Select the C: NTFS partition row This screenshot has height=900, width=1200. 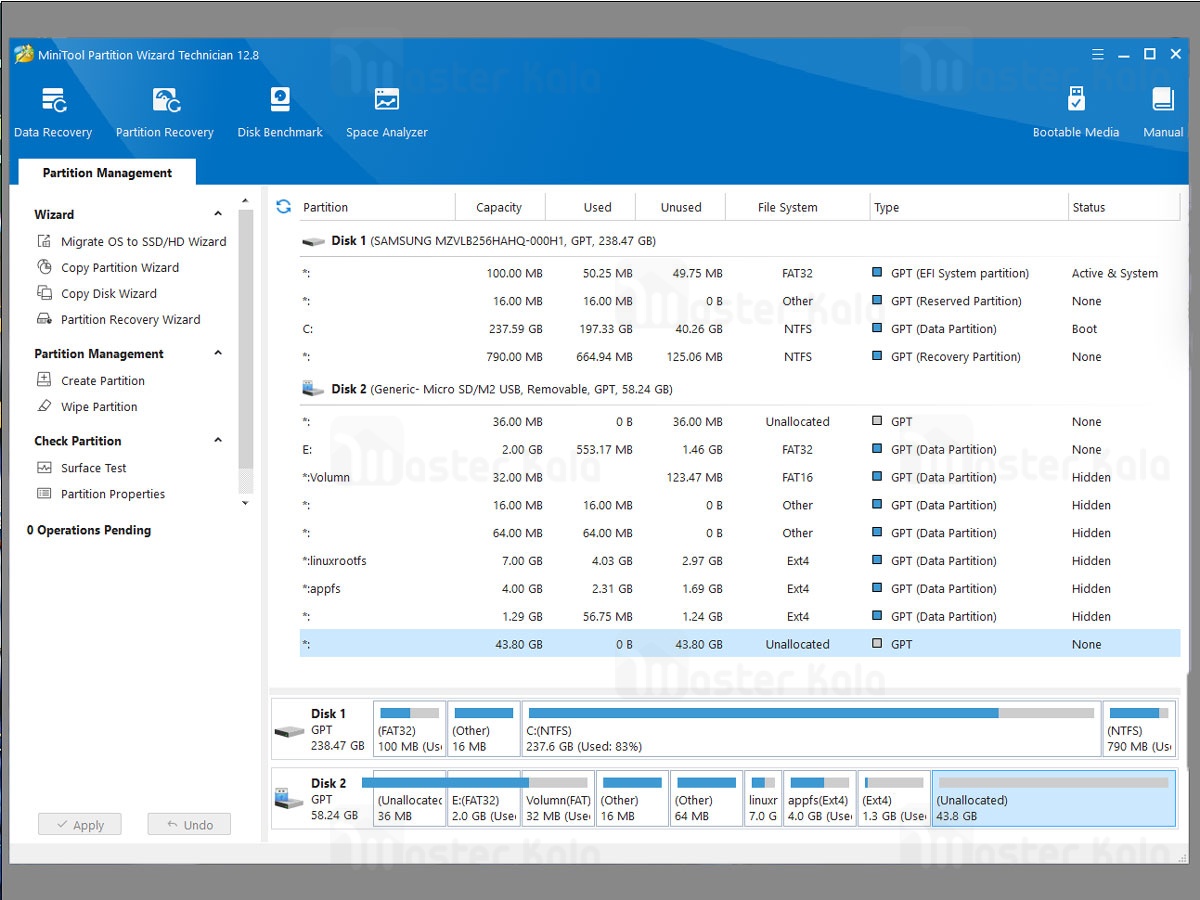pos(740,329)
